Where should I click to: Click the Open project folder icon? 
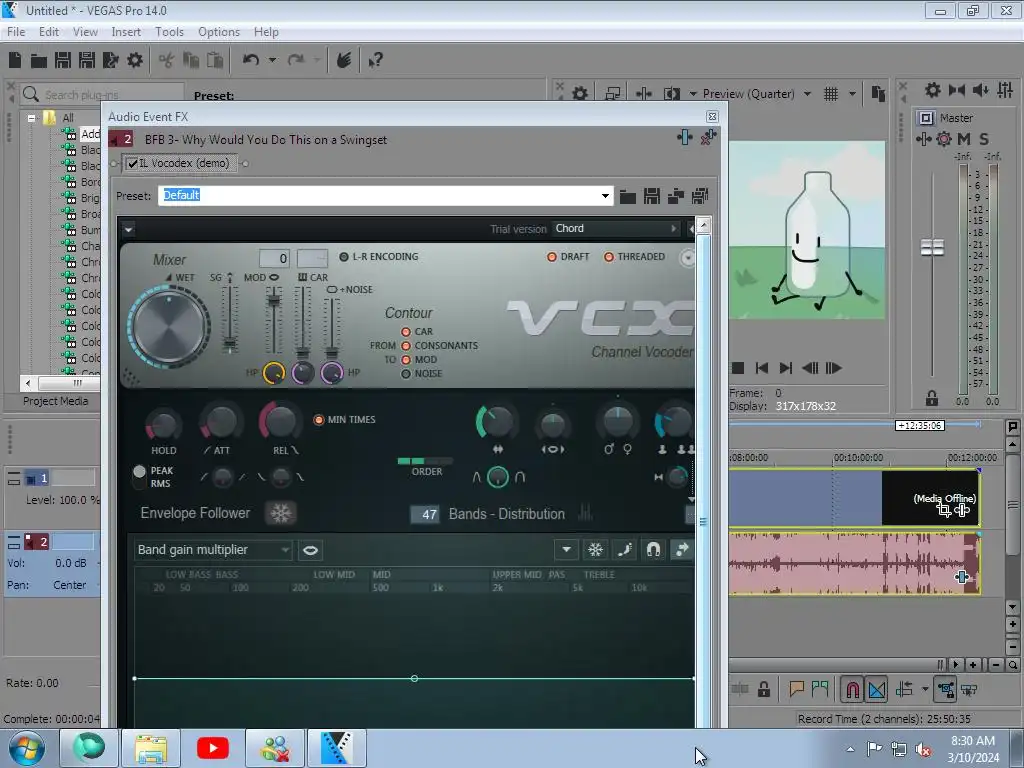39,61
